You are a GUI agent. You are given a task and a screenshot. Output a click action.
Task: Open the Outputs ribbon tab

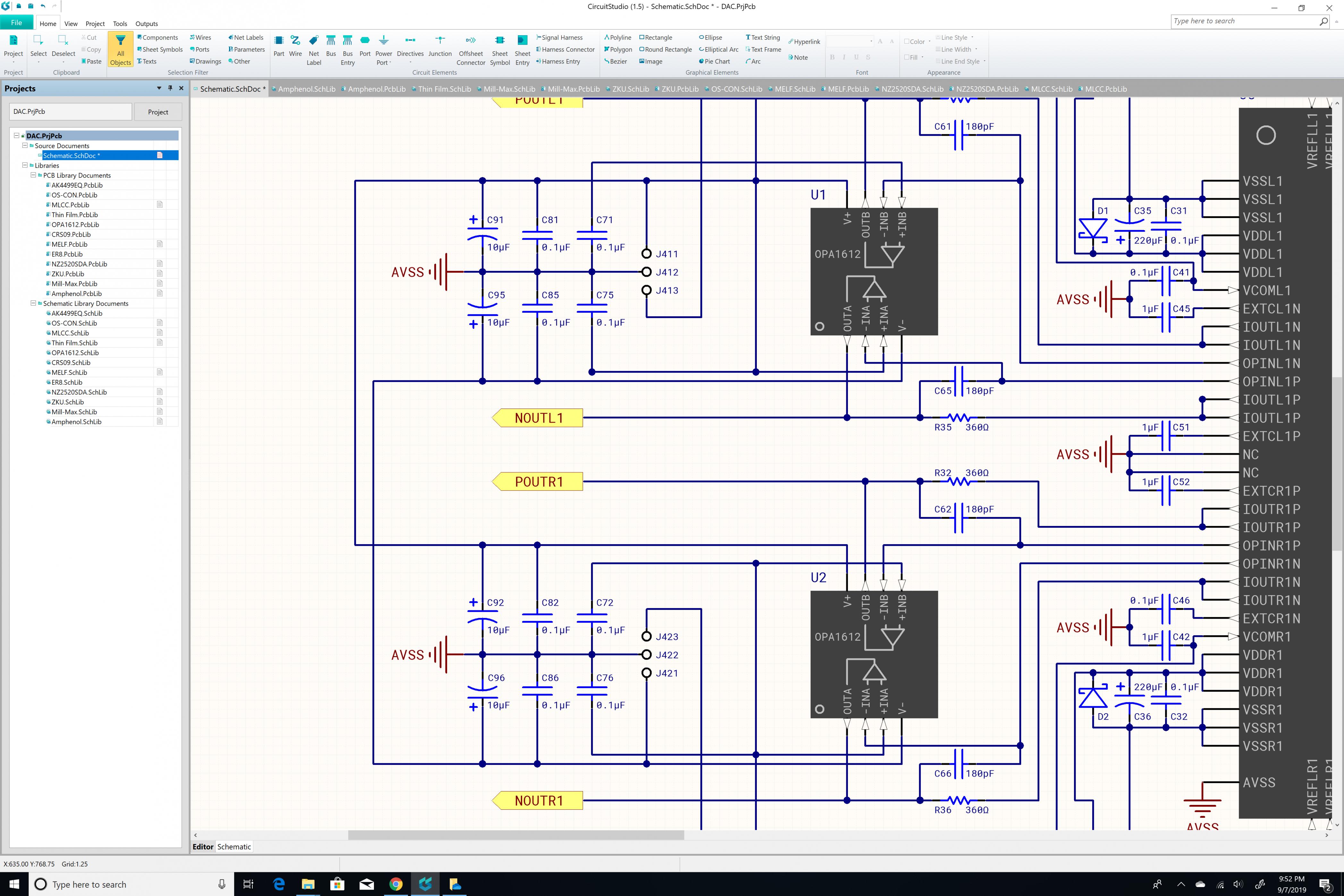pyautogui.click(x=146, y=23)
